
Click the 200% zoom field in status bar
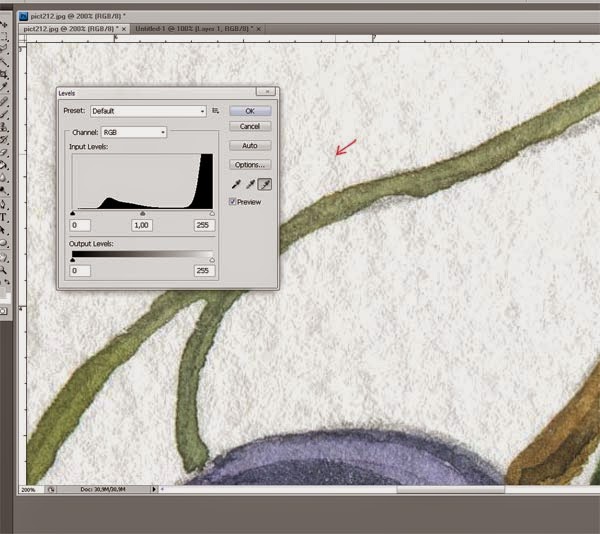[31, 489]
